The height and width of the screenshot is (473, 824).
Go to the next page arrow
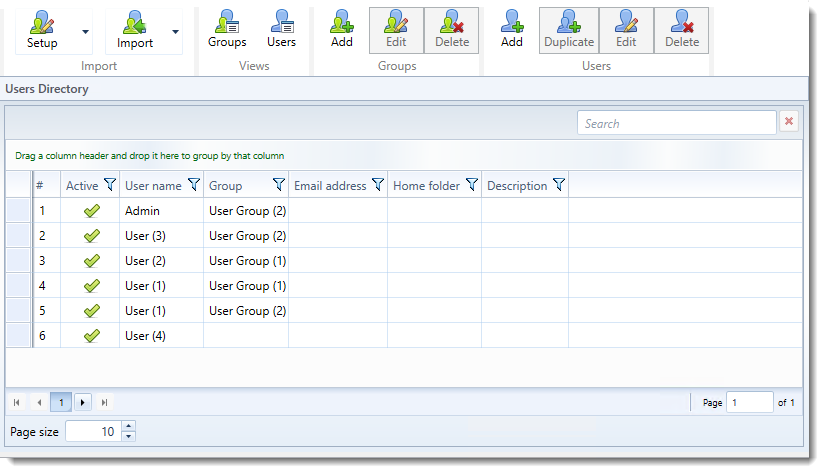click(x=83, y=402)
